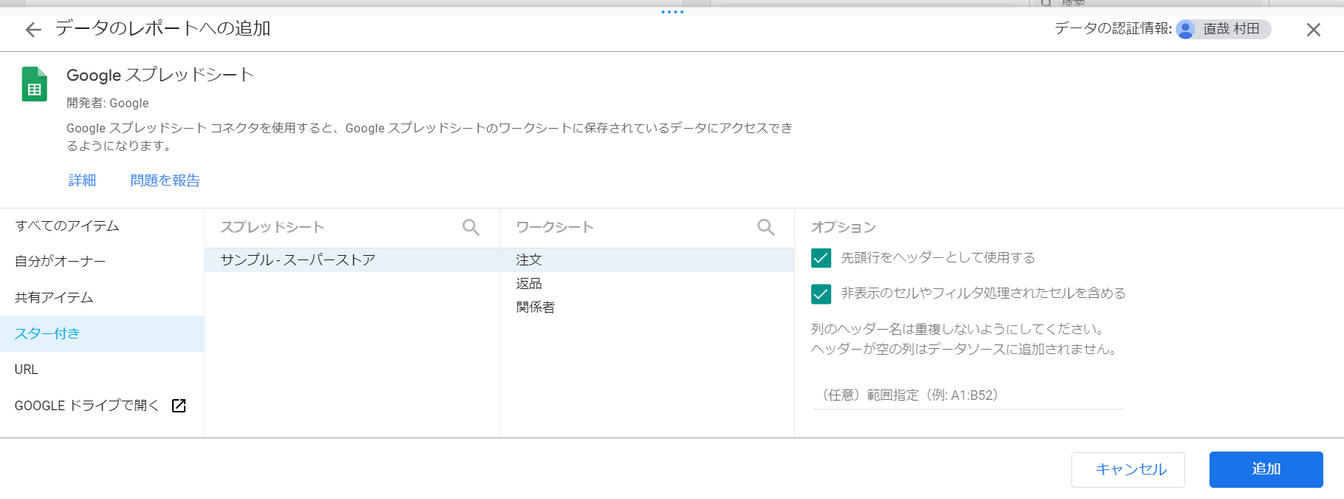Select サンプル - スーパーストア spreadsheet
The image size is (1344, 499).
[352, 260]
